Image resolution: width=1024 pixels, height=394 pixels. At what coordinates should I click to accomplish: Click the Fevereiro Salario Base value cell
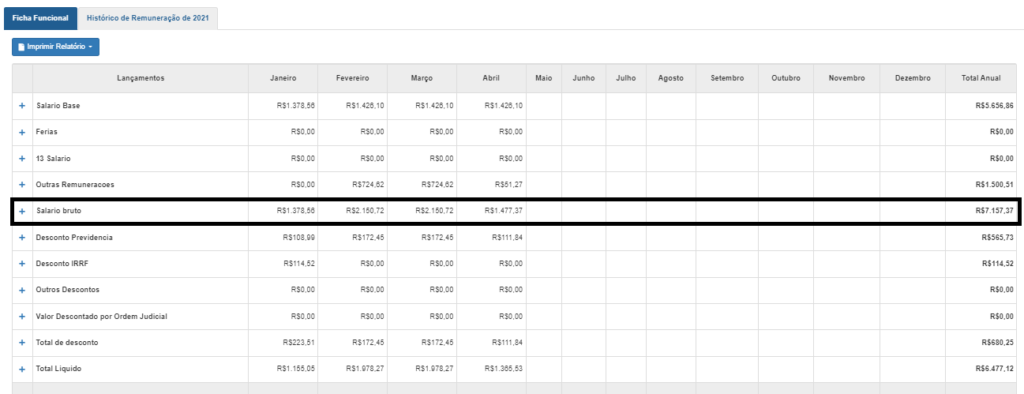[x=353, y=105]
